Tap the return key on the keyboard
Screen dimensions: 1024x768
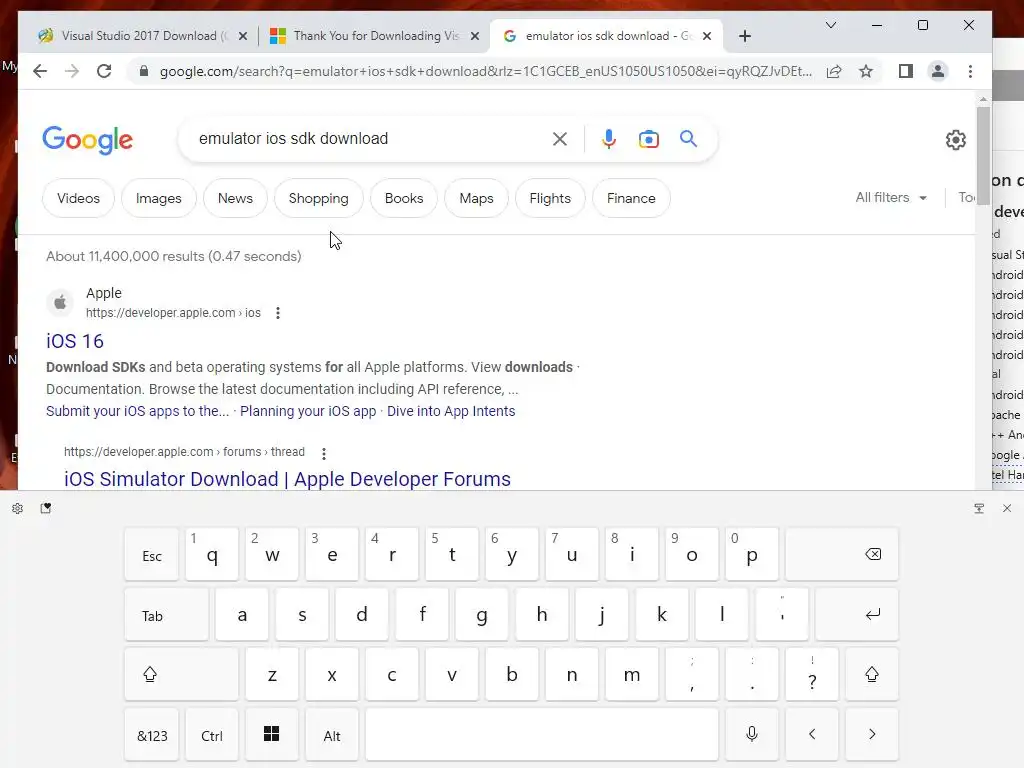(x=857, y=615)
